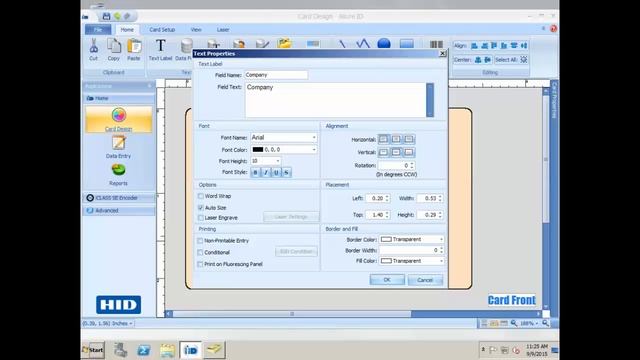Open the Border Color dropdown
This screenshot has width=640, height=360.
point(441,240)
